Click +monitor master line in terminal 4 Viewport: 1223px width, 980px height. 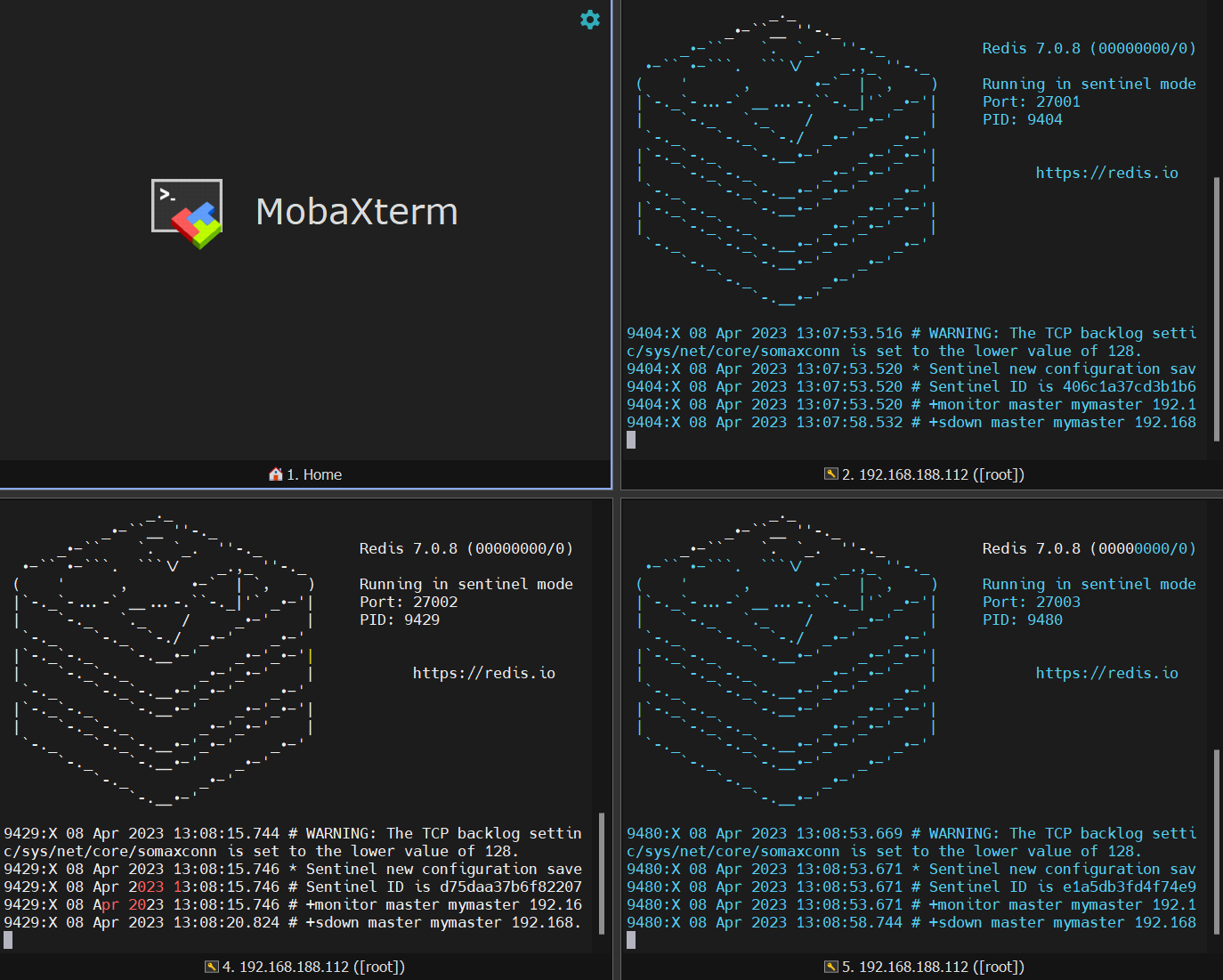coord(293,904)
